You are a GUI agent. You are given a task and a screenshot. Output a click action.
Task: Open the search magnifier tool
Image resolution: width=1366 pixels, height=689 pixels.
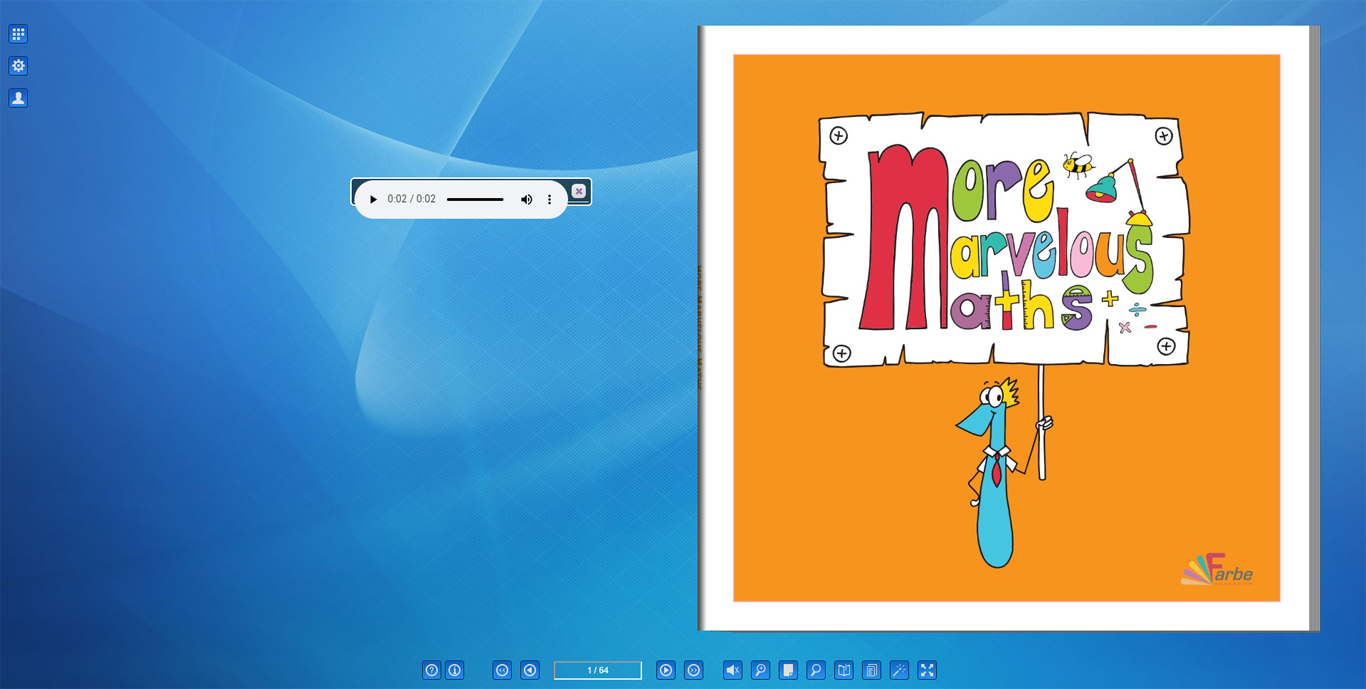[x=816, y=670]
